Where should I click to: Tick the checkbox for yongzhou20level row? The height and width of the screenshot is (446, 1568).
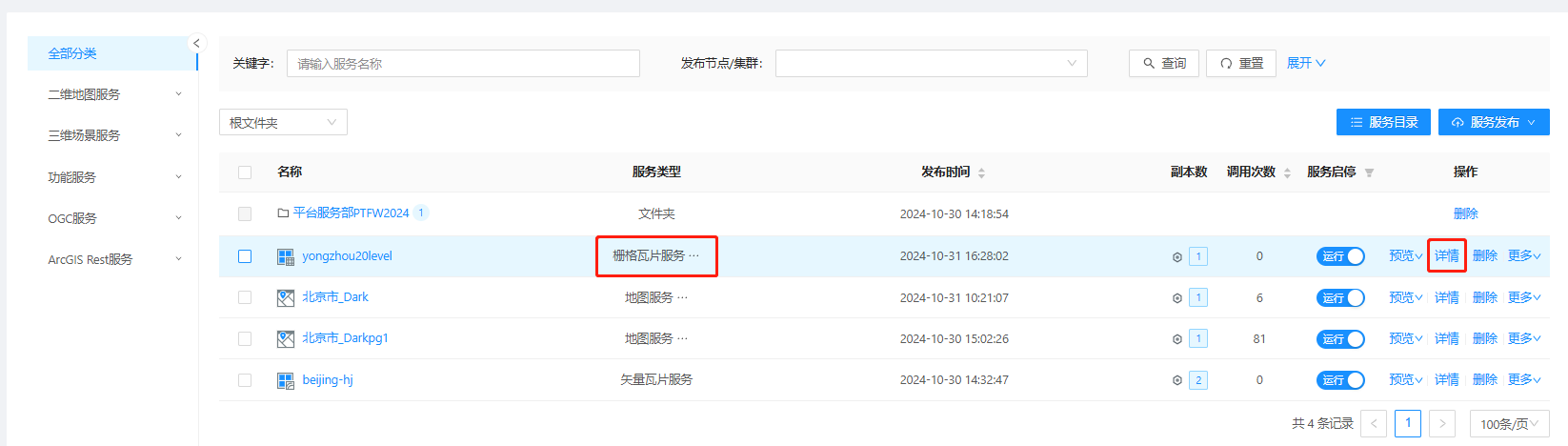pyautogui.click(x=245, y=256)
